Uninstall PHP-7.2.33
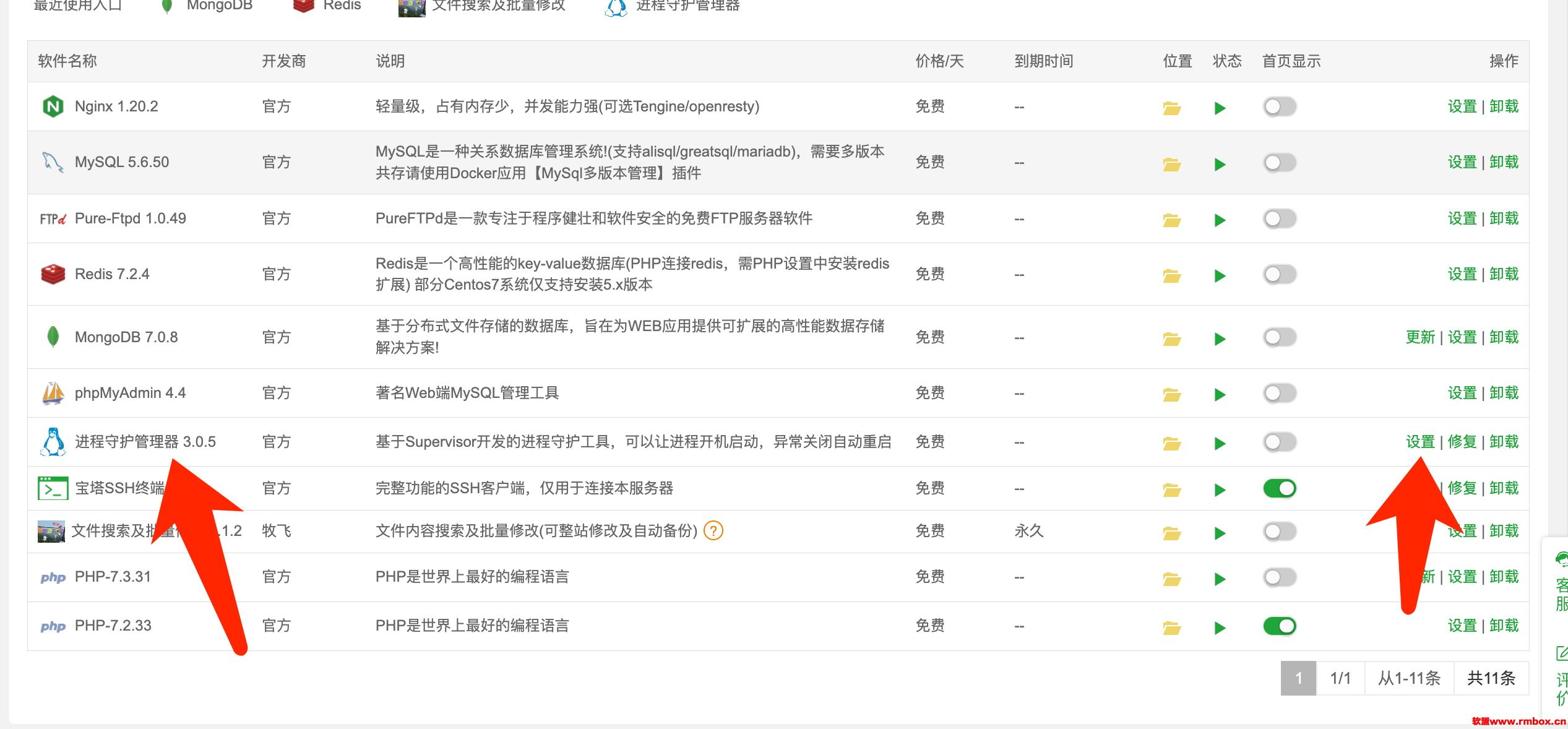Viewport: 1568px width, 729px height. pyautogui.click(x=1504, y=626)
